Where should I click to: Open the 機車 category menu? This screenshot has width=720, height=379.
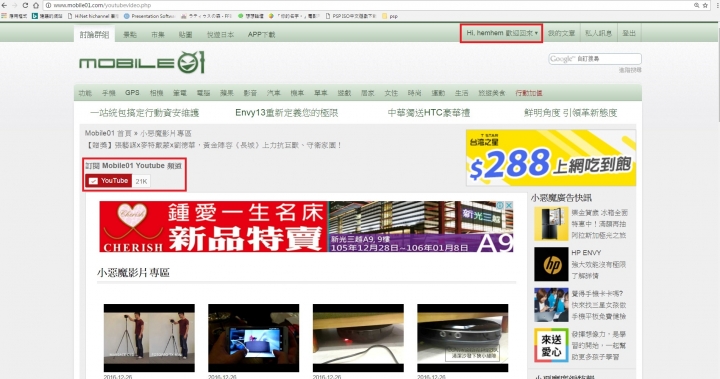[297, 93]
